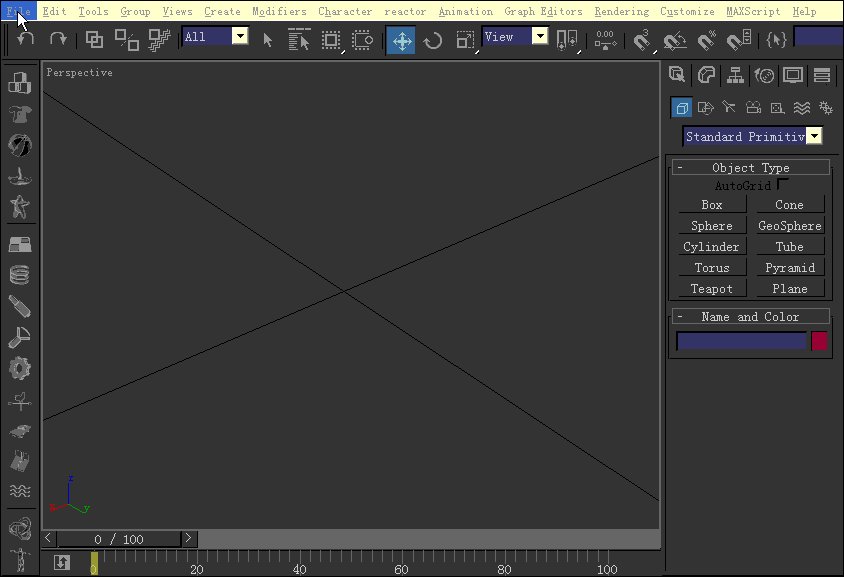The image size is (844, 577).
Task: Open the Utilities command panel tab
Action: pyautogui.click(x=821, y=75)
